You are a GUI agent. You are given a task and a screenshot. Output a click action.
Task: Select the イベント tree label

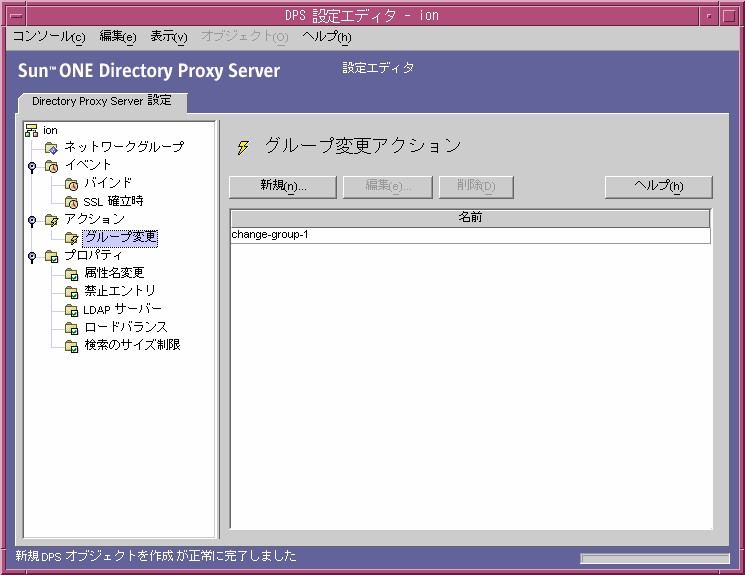87,165
